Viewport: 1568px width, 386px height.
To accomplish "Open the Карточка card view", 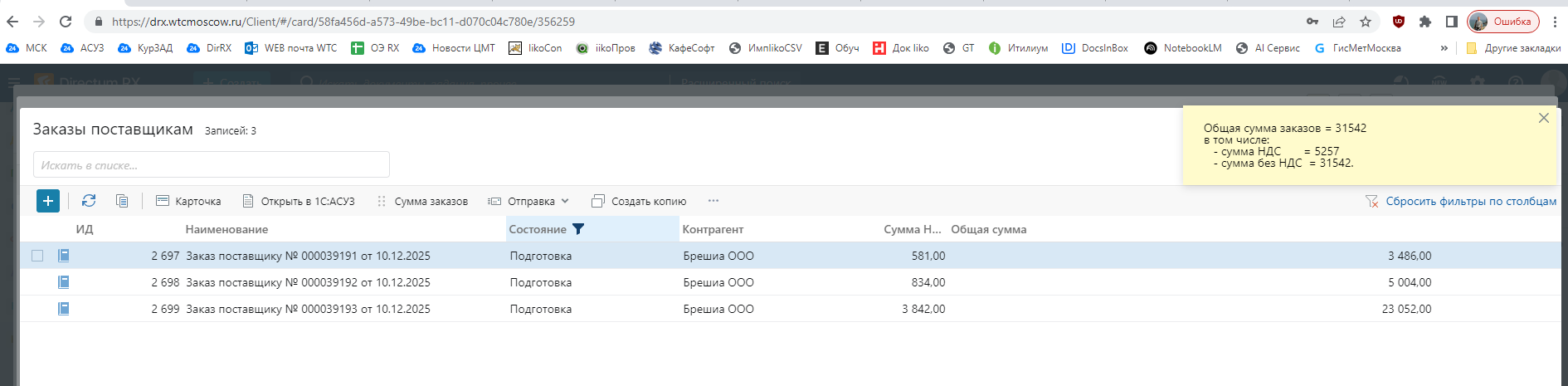I will pos(188,201).
